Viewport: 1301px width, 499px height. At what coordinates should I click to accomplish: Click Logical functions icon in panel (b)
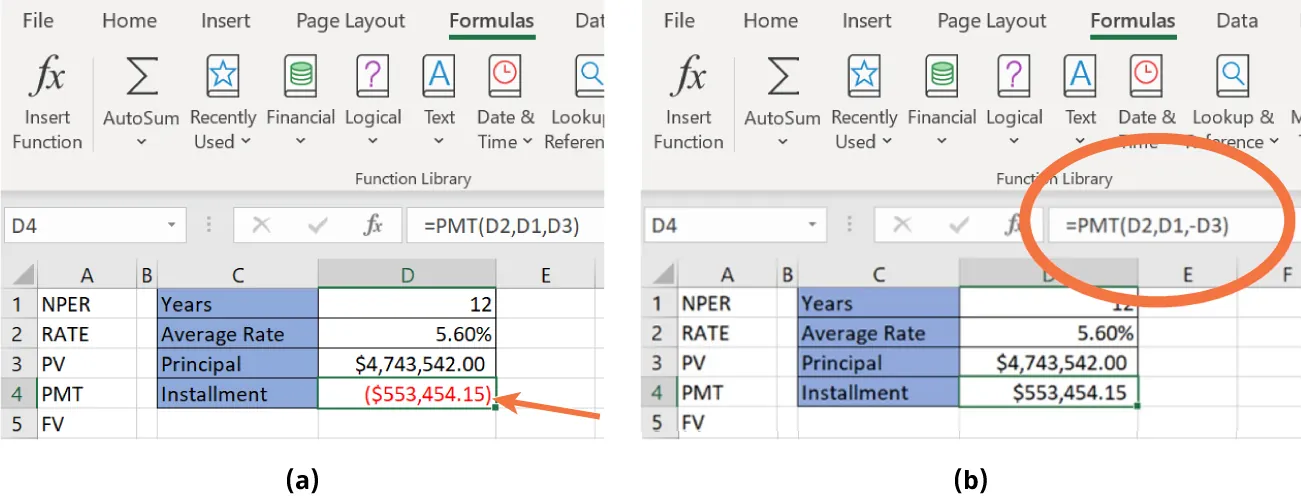pos(1013,78)
